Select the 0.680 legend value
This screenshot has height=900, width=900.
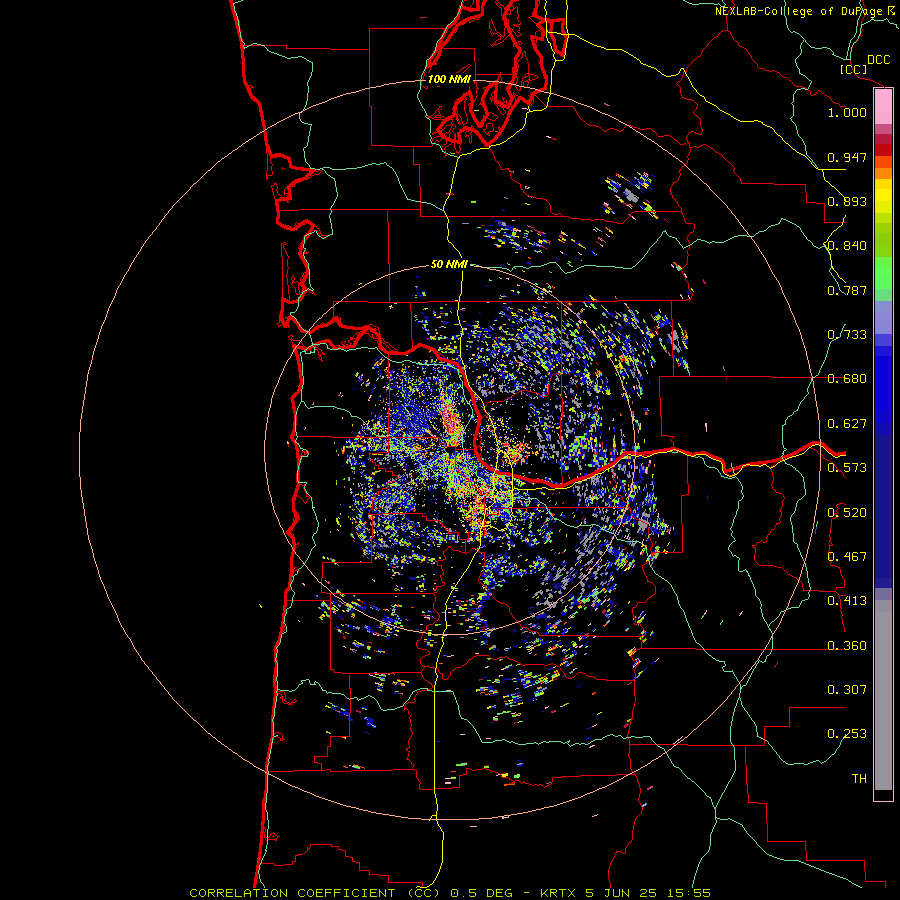click(x=847, y=379)
